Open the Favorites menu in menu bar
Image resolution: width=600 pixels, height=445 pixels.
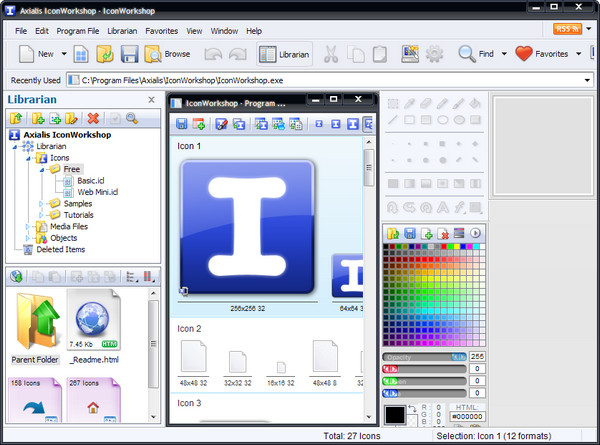(161, 31)
